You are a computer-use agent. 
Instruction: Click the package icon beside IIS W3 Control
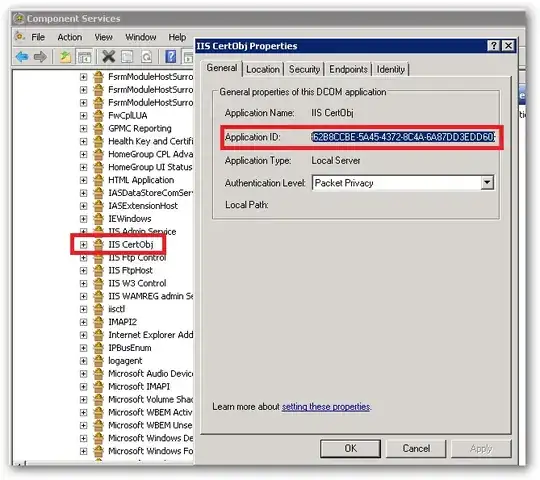pos(98,283)
